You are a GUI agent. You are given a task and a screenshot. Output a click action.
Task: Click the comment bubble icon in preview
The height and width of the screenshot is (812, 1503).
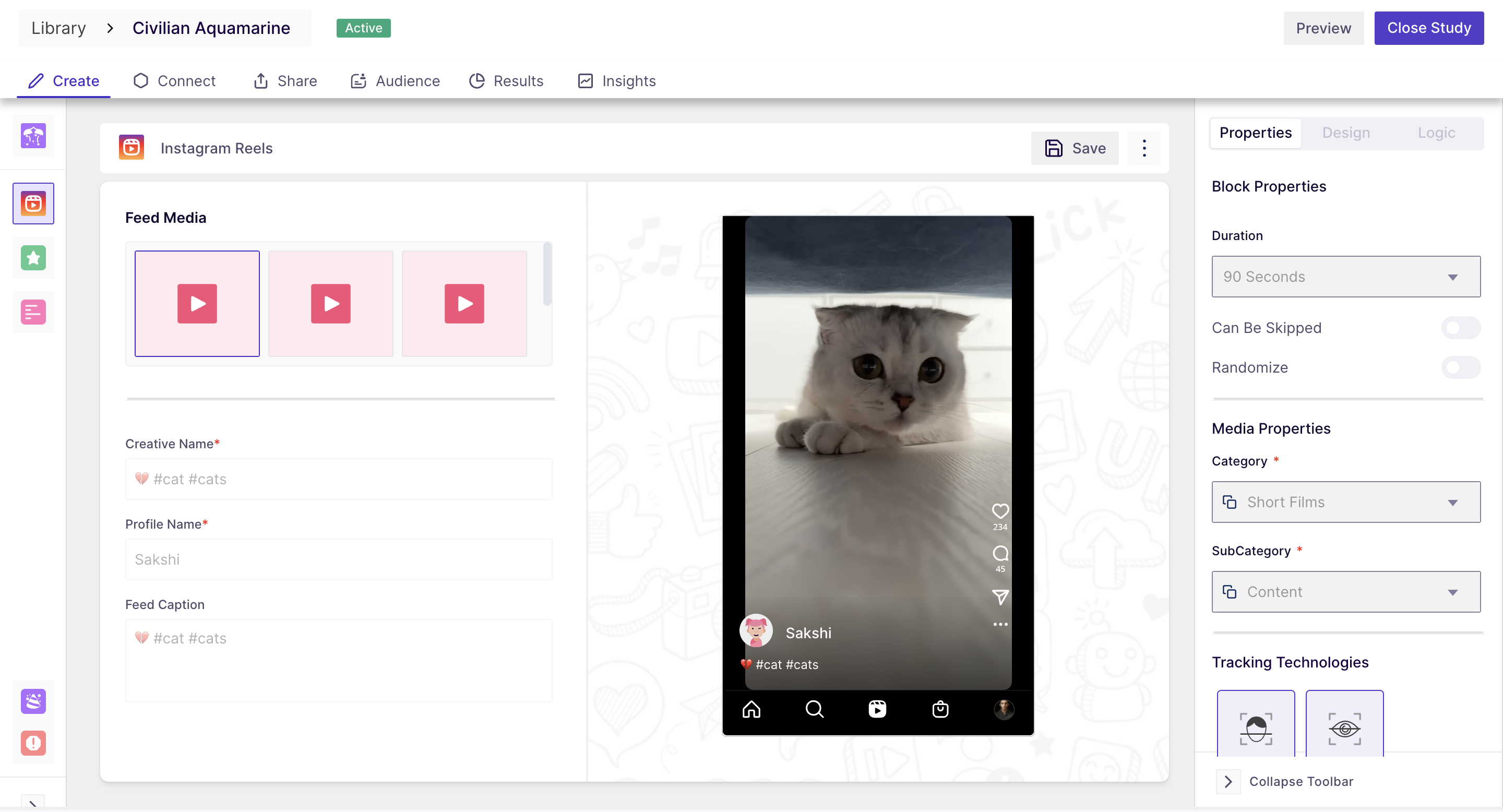point(1000,553)
